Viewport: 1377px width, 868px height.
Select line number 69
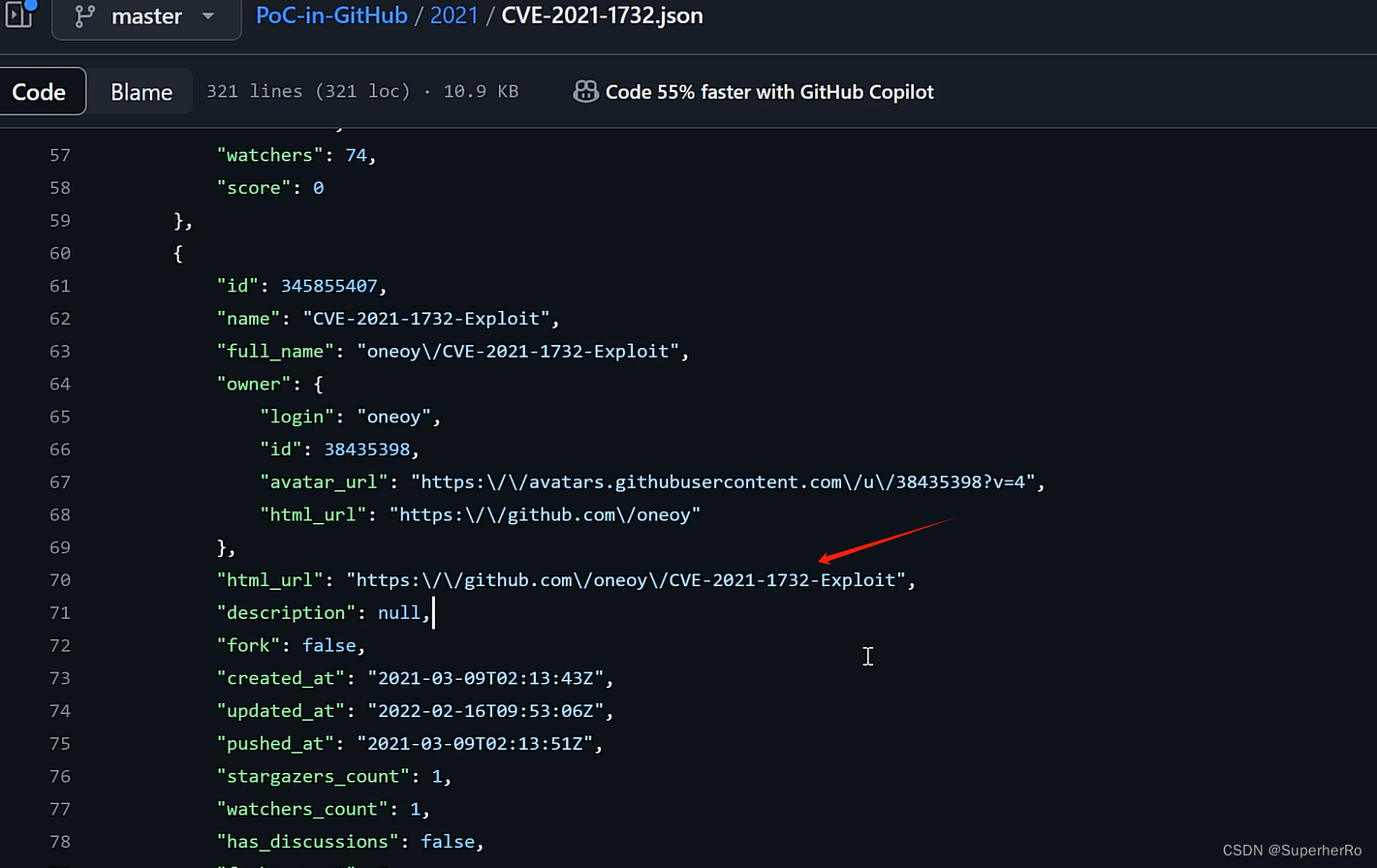pos(60,547)
